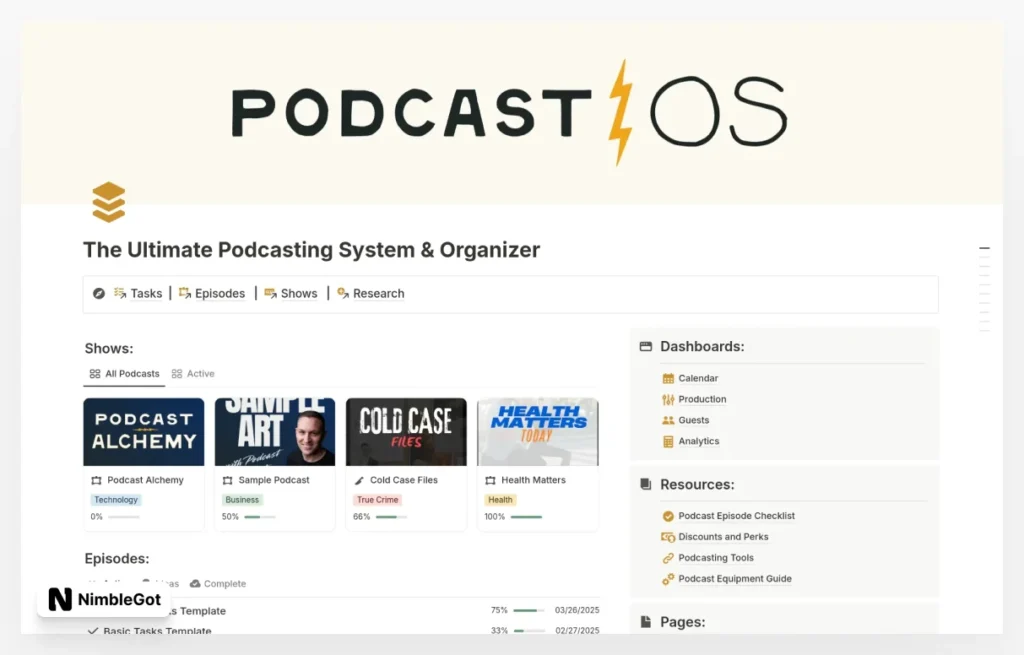Open the Complete episodes tab

click(218, 584)
